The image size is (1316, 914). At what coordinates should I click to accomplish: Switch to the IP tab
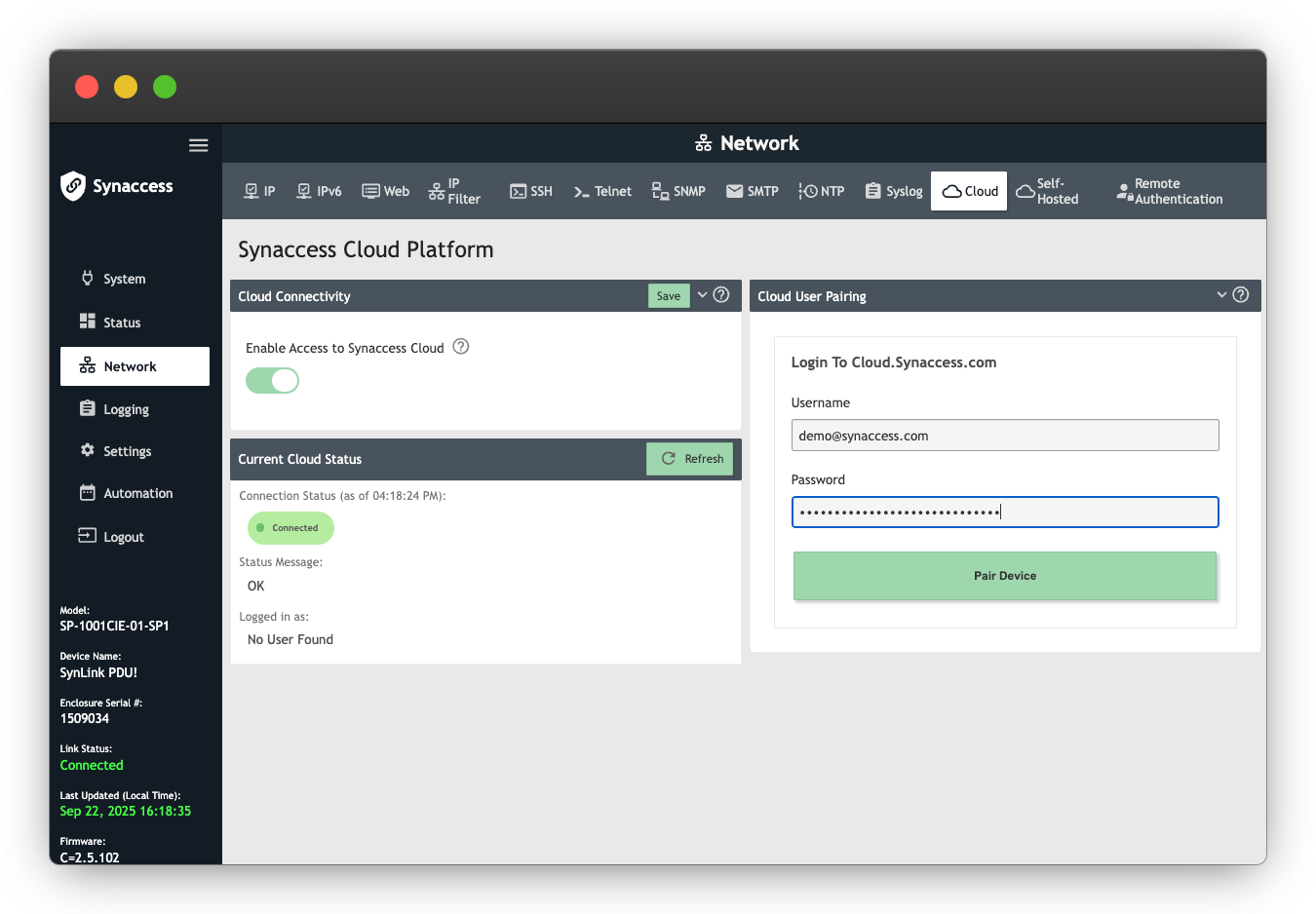(259, 191)
